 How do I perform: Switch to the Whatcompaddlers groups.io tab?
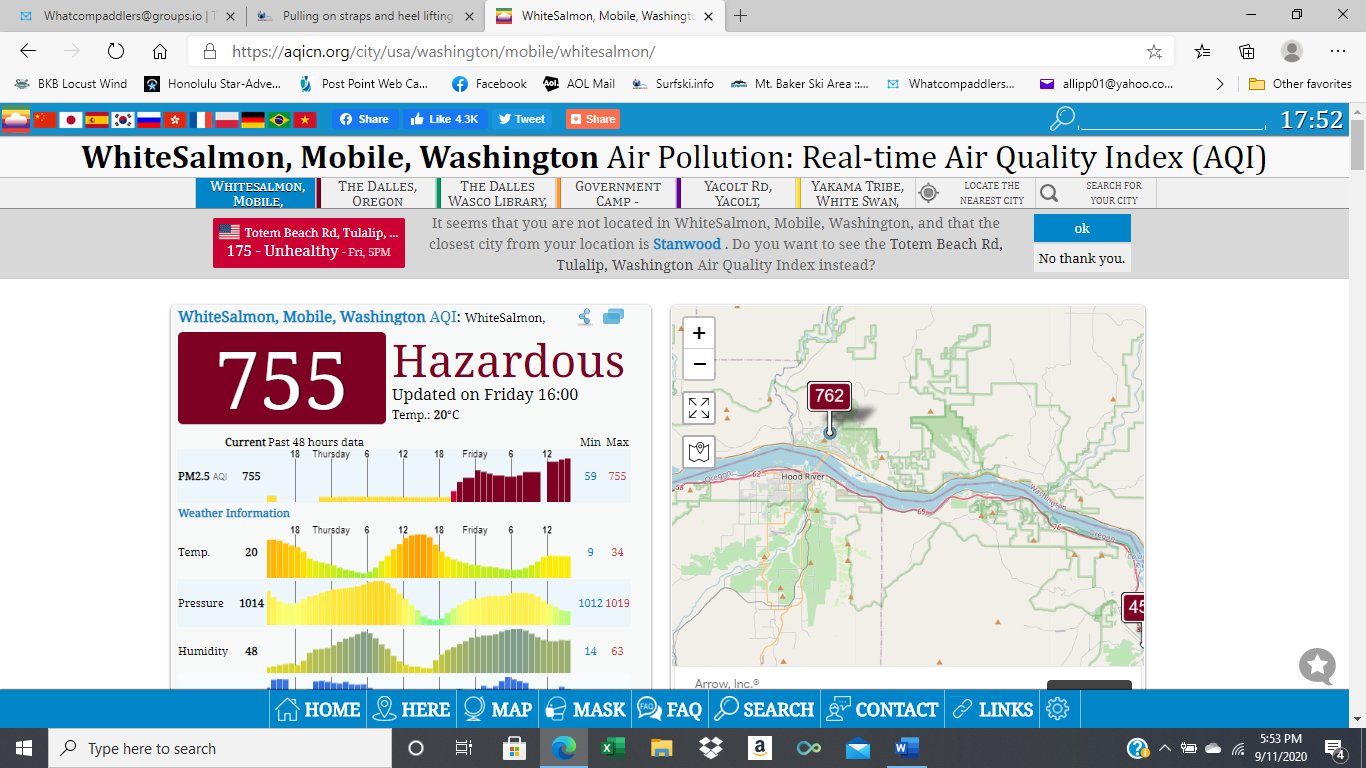tap(123, 16)
